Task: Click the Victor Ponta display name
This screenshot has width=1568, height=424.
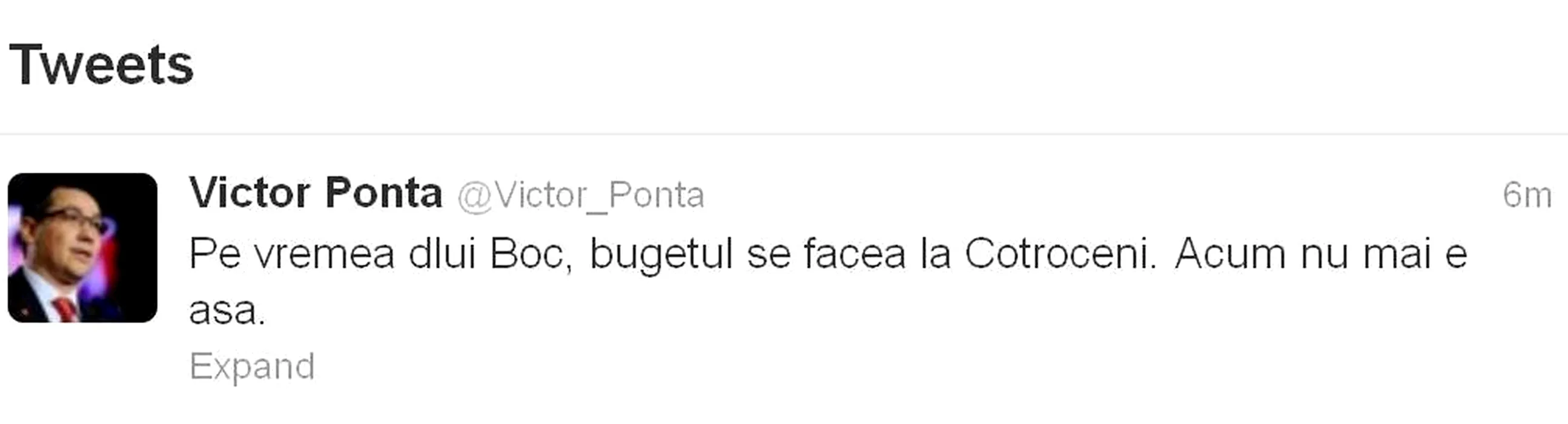Action: pos(316,194)
